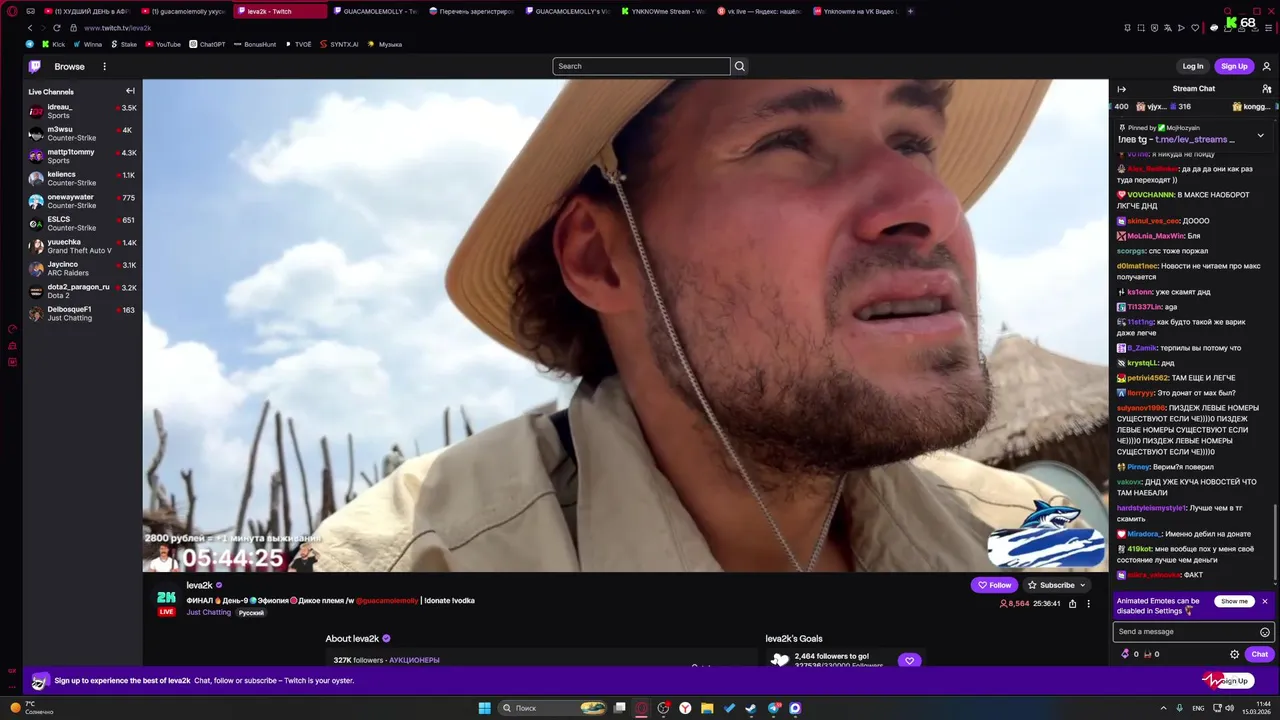Click the Bits balance icon under chat

click(x=1125, y=654)
